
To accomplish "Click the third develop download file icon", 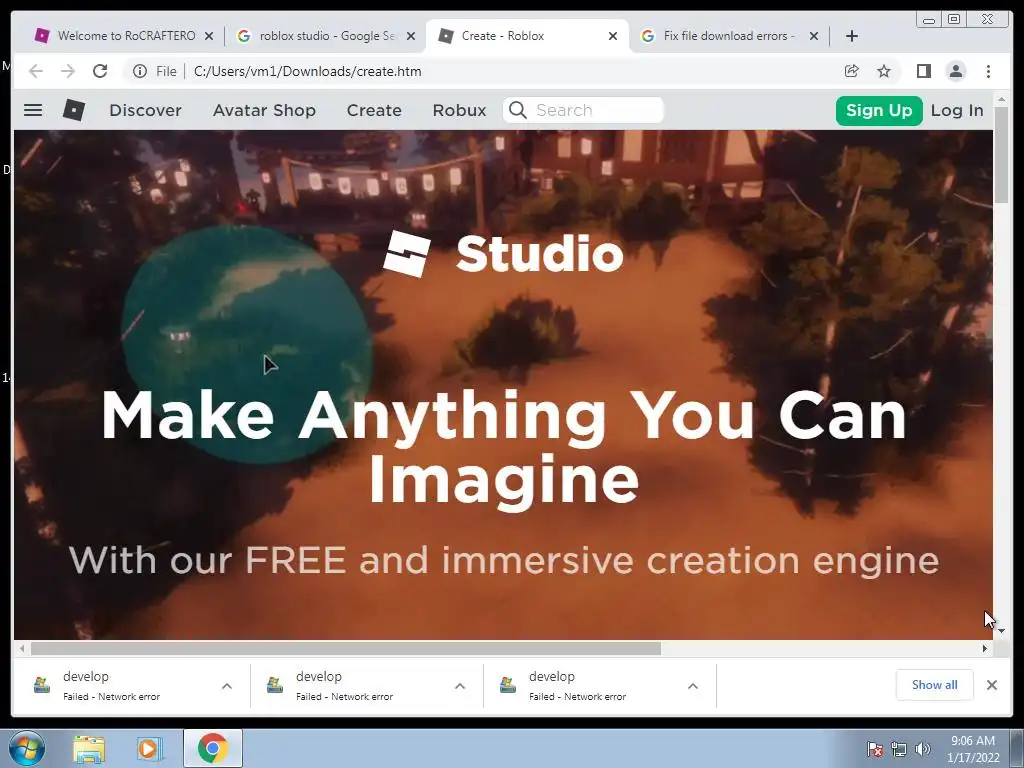I will pyautogui.click(x=508, y=685).
